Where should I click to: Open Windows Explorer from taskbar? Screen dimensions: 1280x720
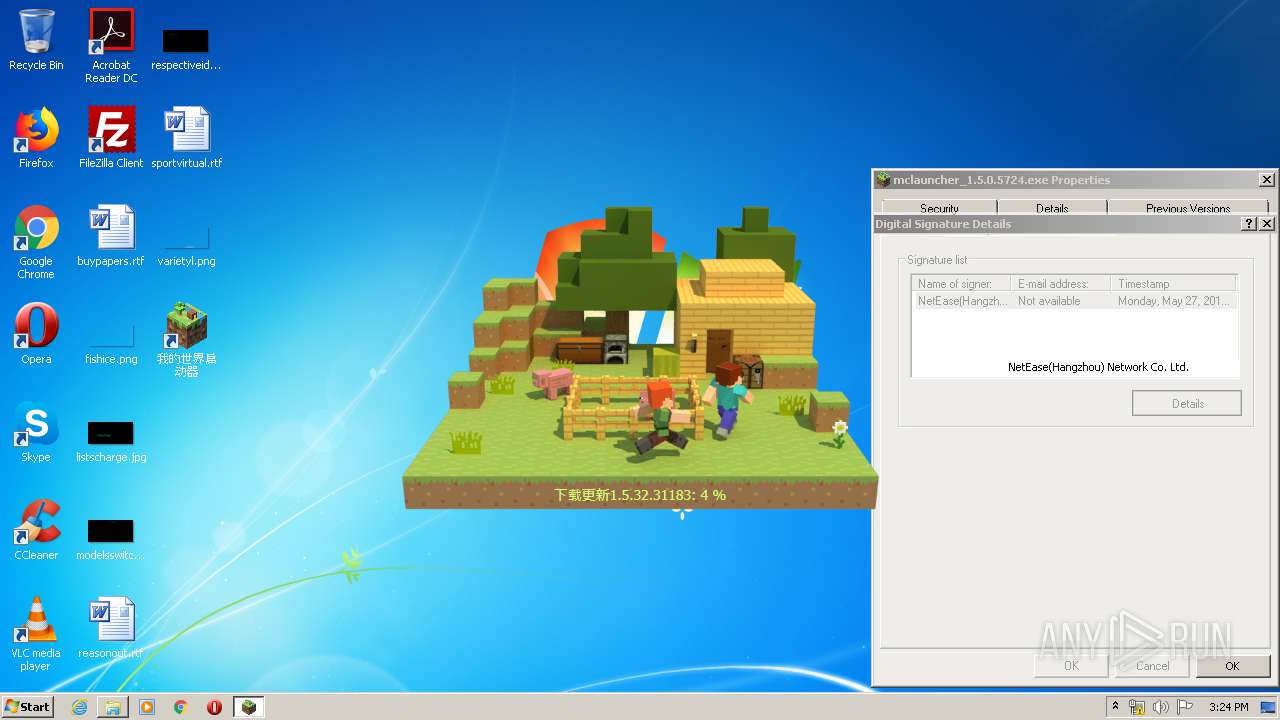(x=113, y=707)
